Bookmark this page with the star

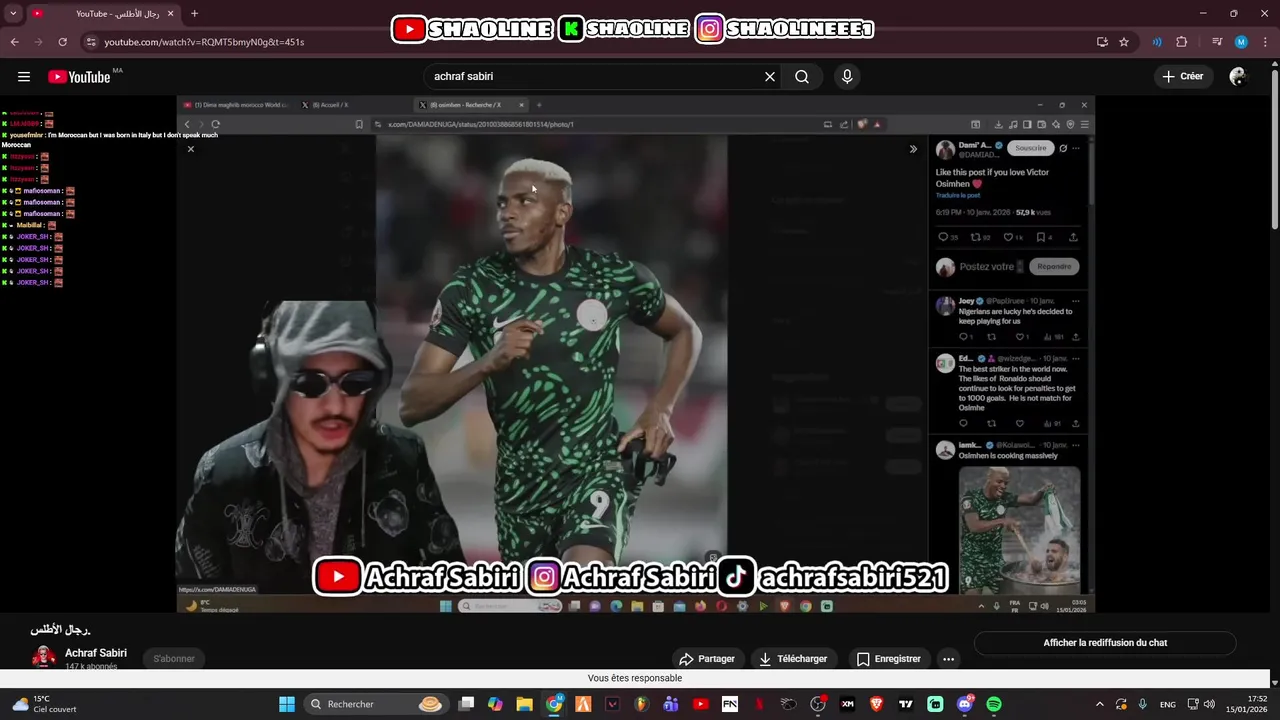[1124, 42]
